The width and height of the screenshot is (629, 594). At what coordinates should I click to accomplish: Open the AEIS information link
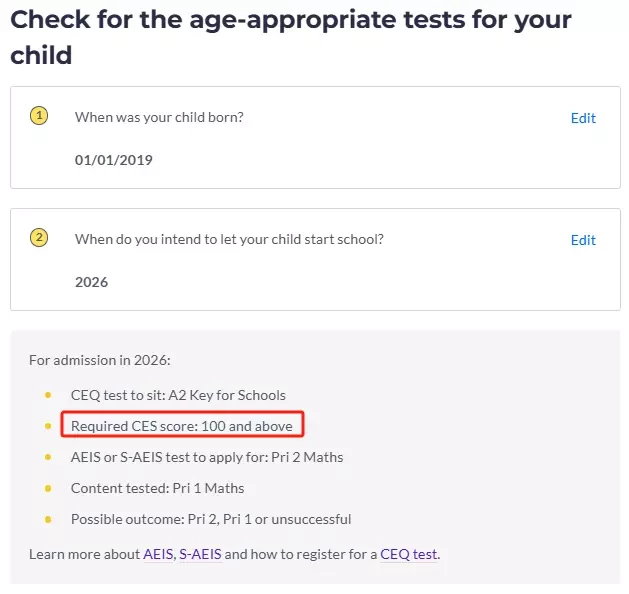(158, 554)
